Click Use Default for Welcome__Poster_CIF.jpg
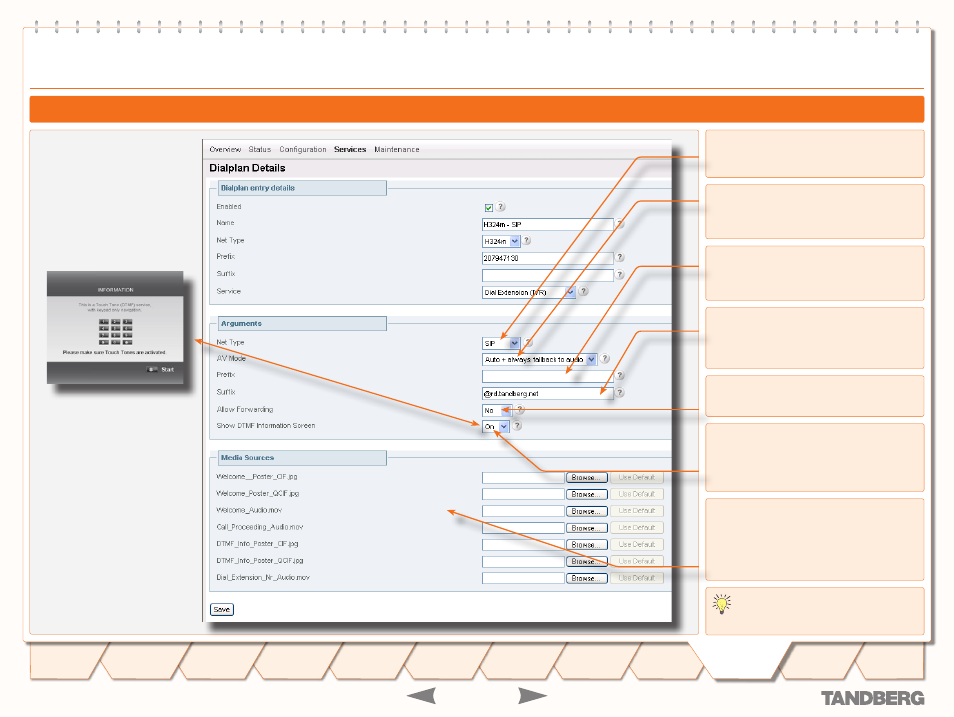 (637, 478)
